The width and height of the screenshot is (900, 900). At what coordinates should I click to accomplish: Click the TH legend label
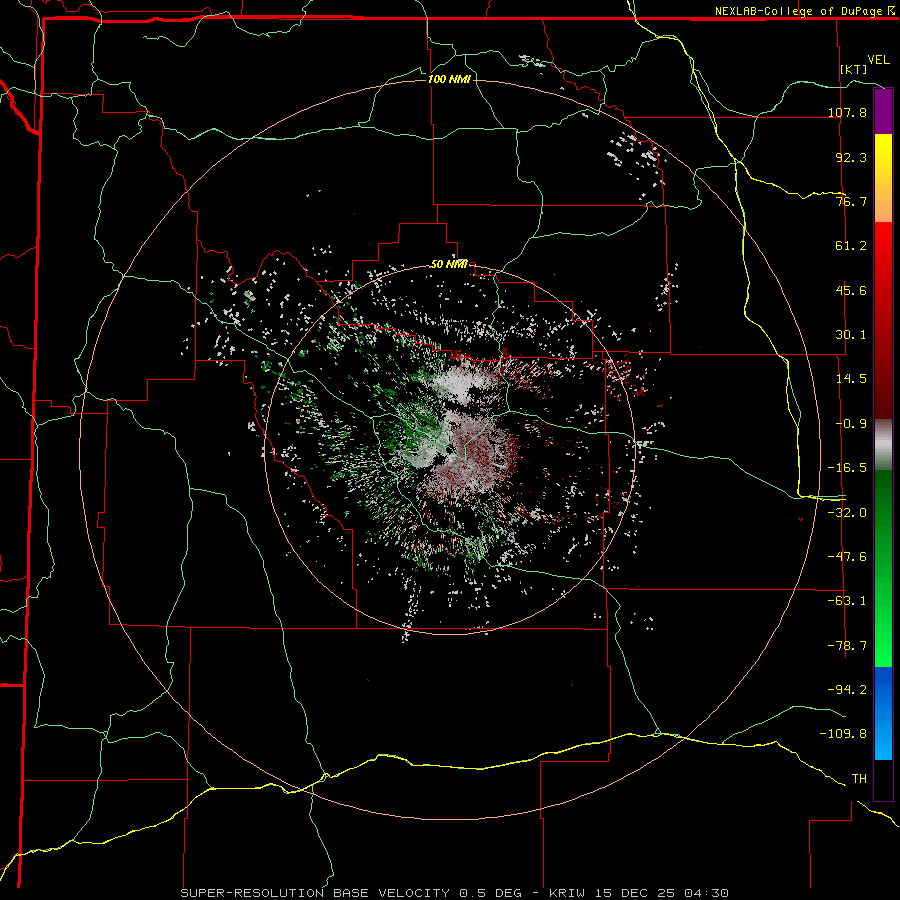(859, 778)
